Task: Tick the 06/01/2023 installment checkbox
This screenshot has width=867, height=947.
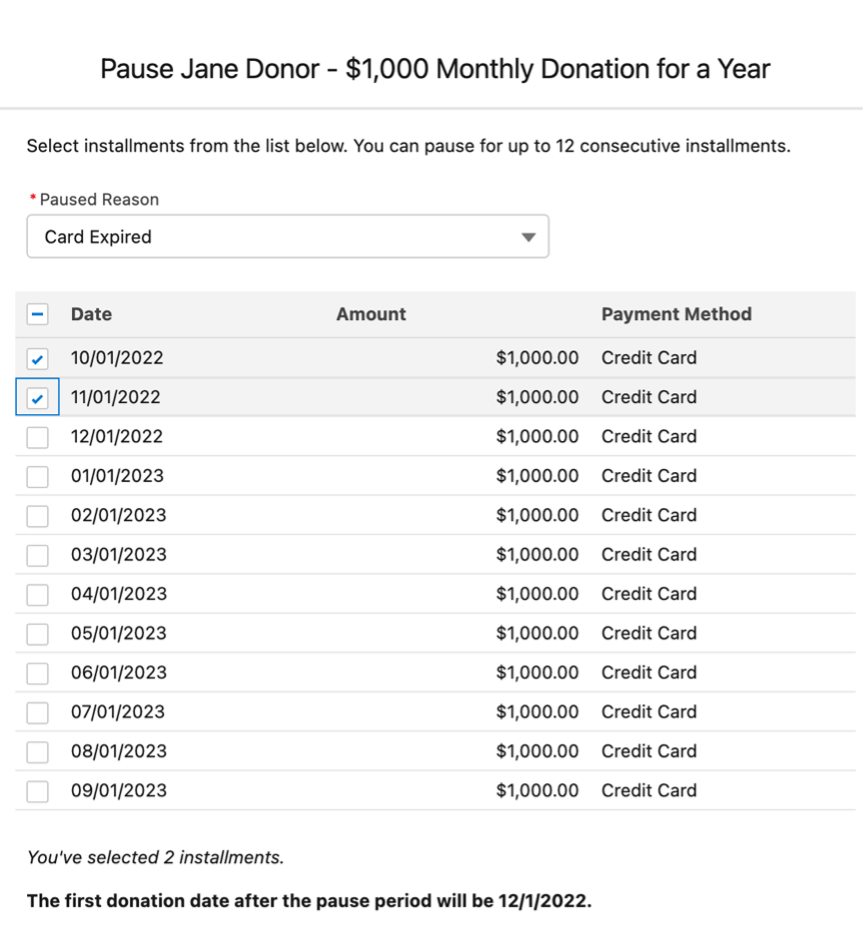Action: tap(37, 673)
